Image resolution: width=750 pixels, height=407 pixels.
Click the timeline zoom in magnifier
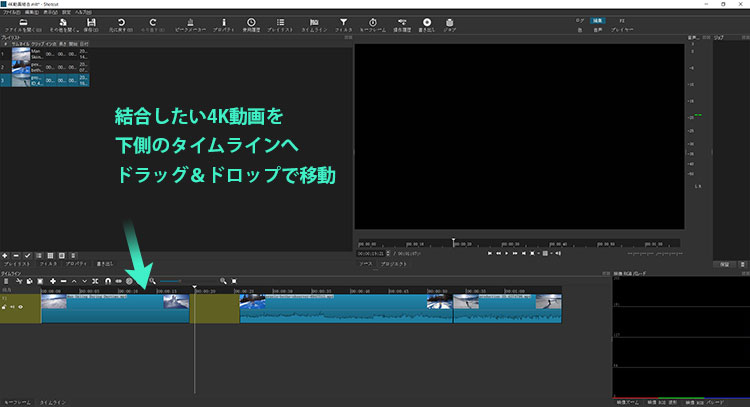(x=223, y=281)
